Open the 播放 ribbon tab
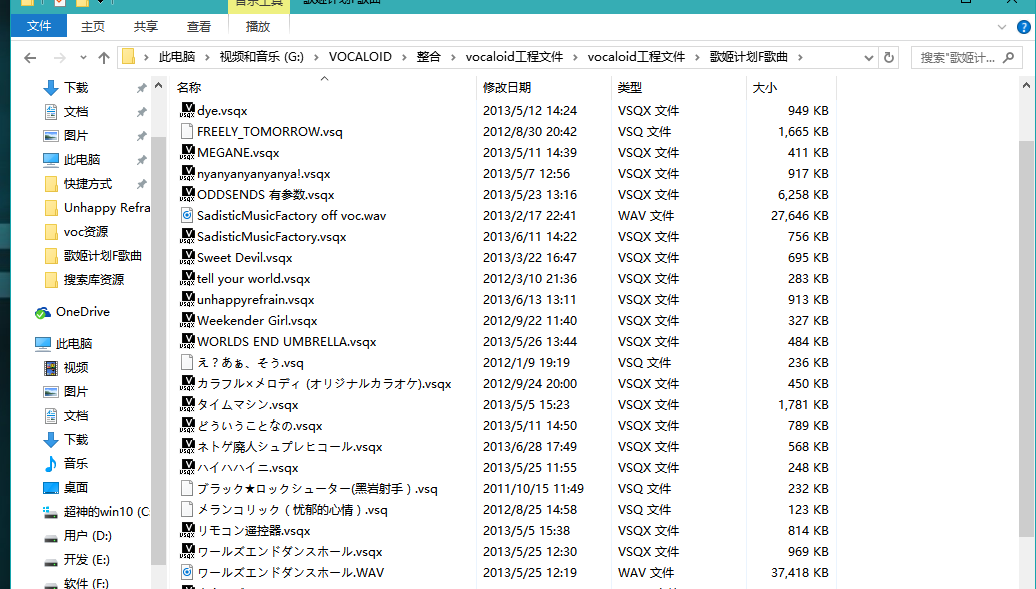Image resolution: width=1036 pixels, height=589 pixels. coord(258,26)
